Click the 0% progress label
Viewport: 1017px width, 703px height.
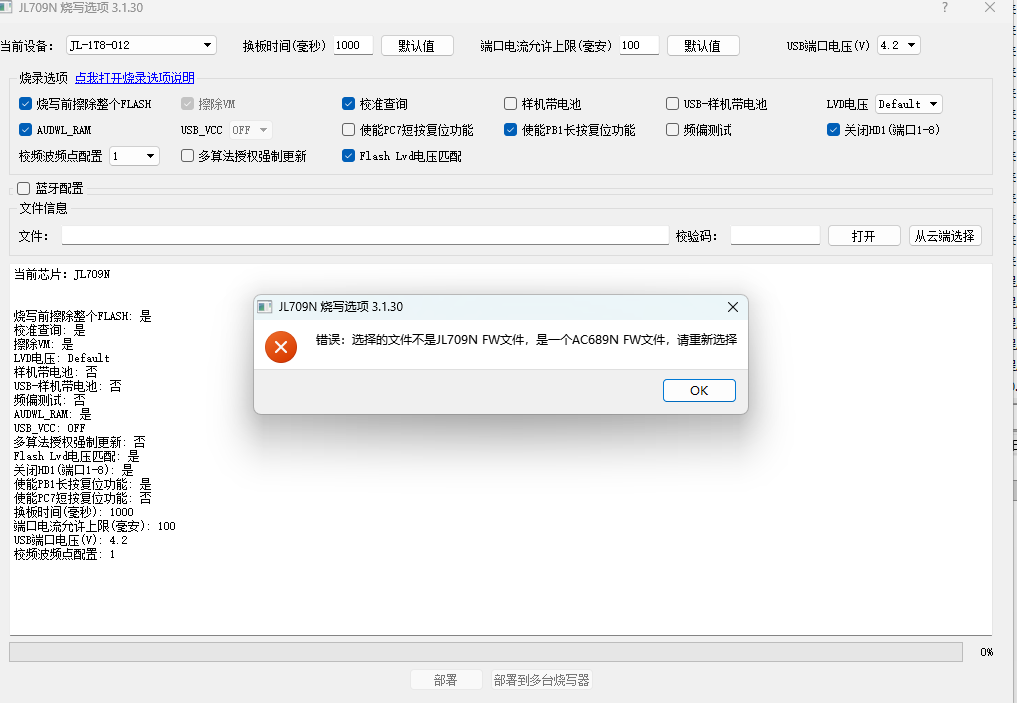coord(987,652)
